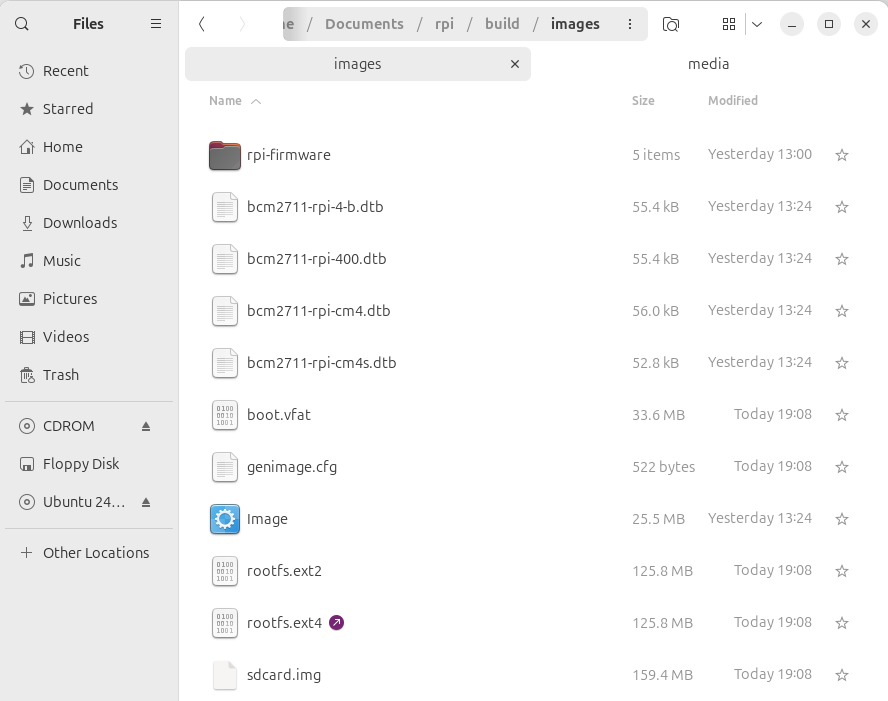Select the genimage.cfg file
Image resolution: width=888 pixels, height=701 pixels.
(x=292, y=467)
